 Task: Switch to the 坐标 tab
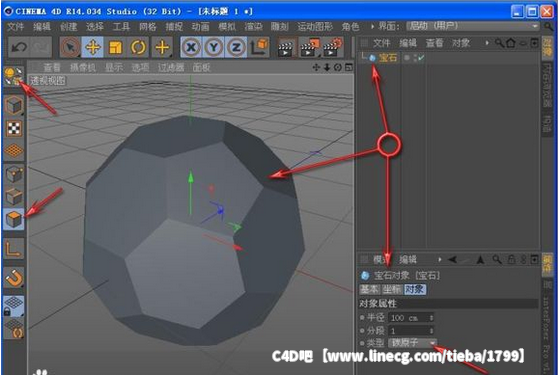pyautogui.click(x=392, y=289)
